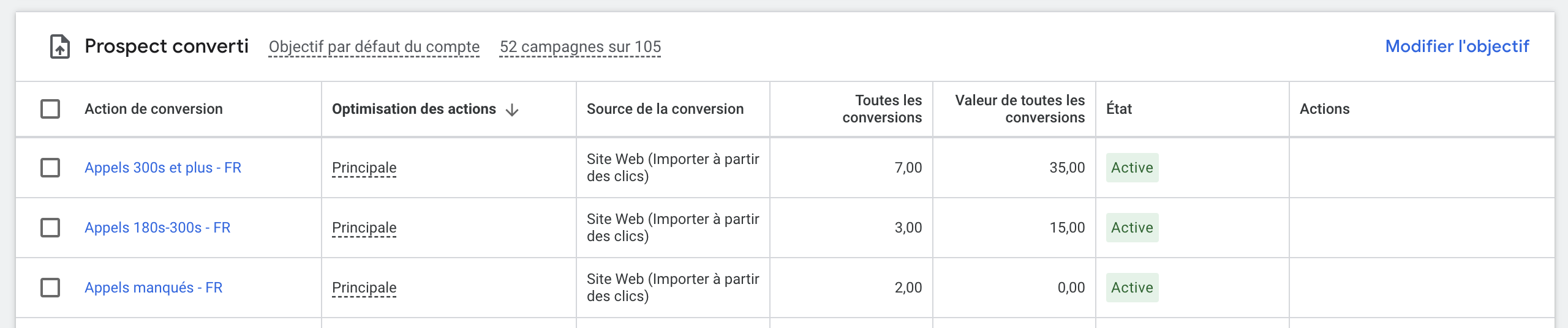Click the Prospect converti goal title
Screen dimensions: 1568x328
[x=167, y=47]
